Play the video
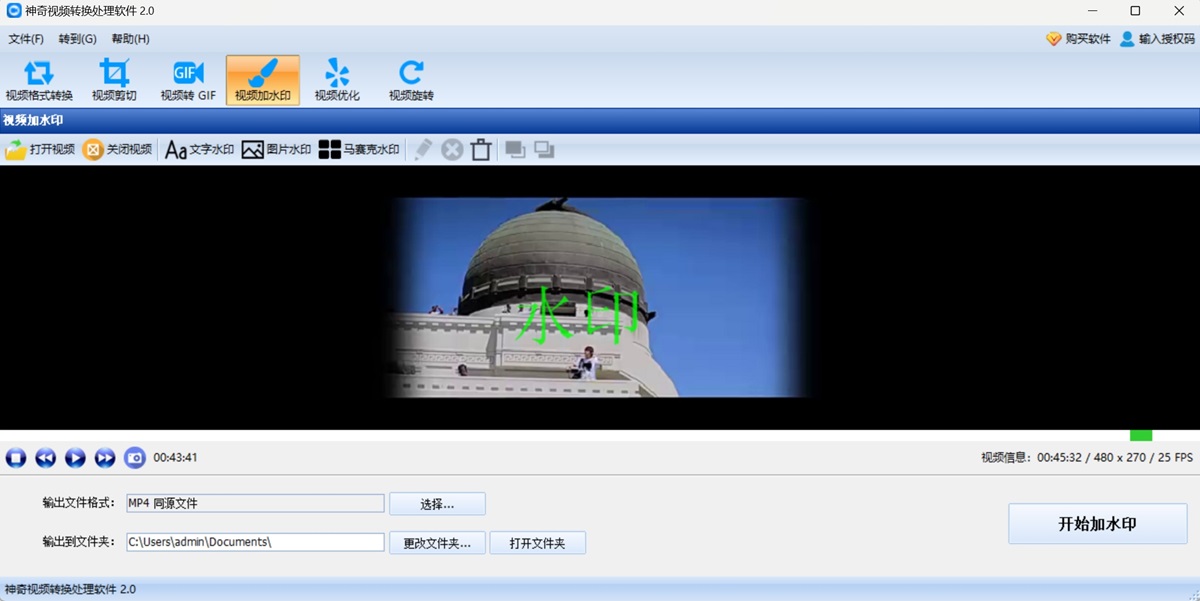The image size is (1200, 601). [x=75, y=458]
